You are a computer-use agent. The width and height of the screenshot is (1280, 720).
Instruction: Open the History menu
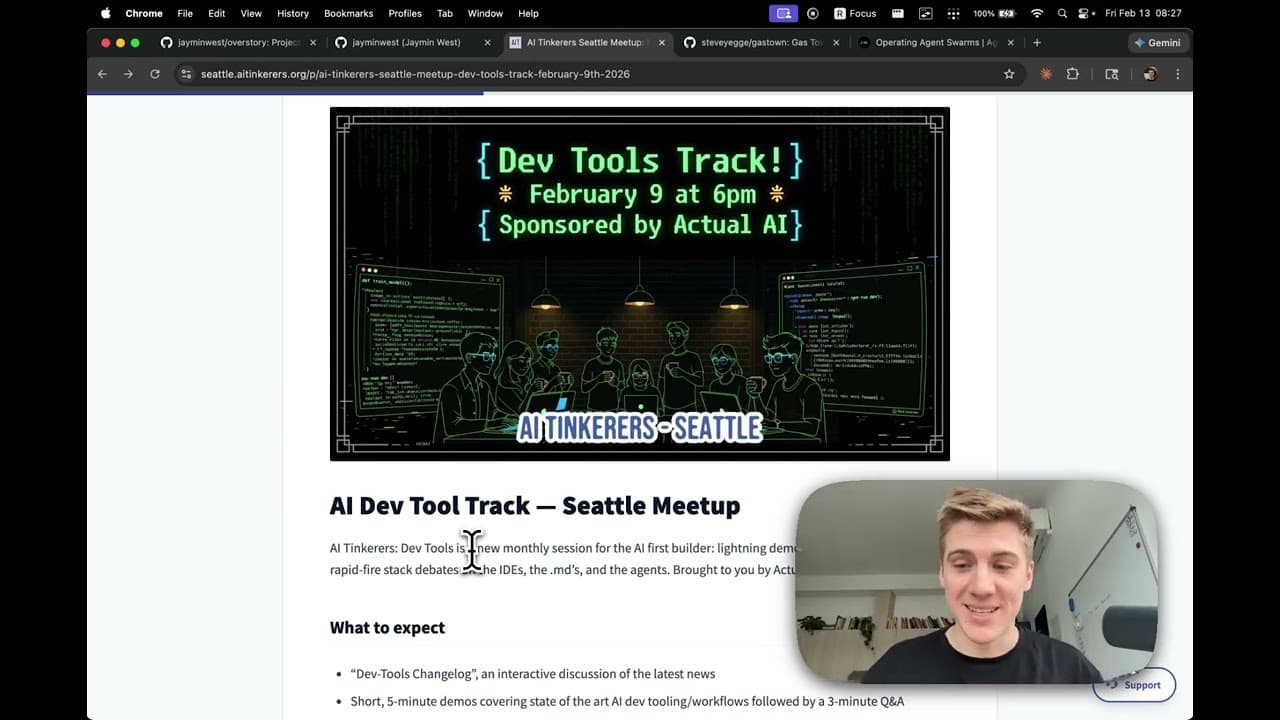click(x=292, y=13)
